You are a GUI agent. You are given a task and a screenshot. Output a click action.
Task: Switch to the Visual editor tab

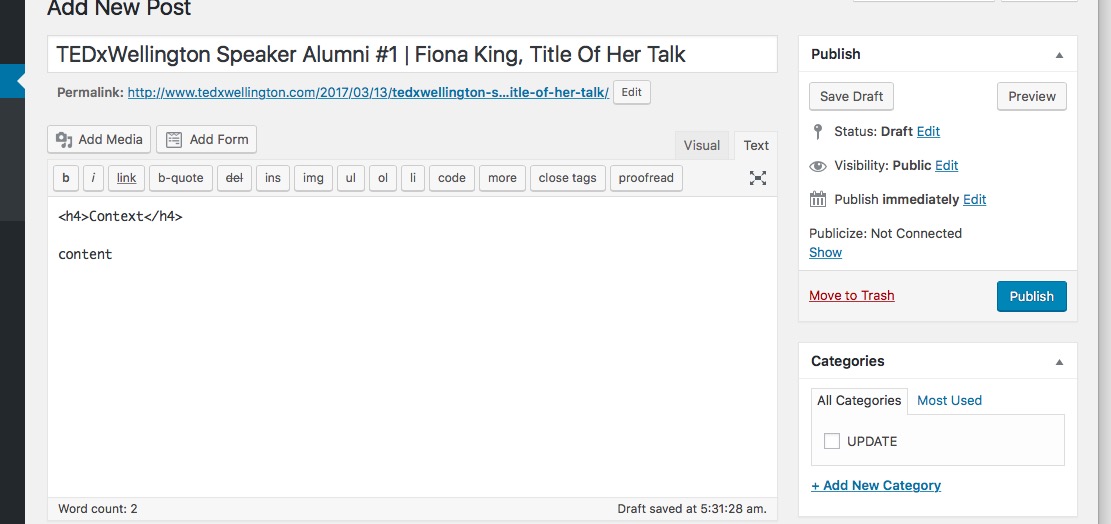(701, 145)
